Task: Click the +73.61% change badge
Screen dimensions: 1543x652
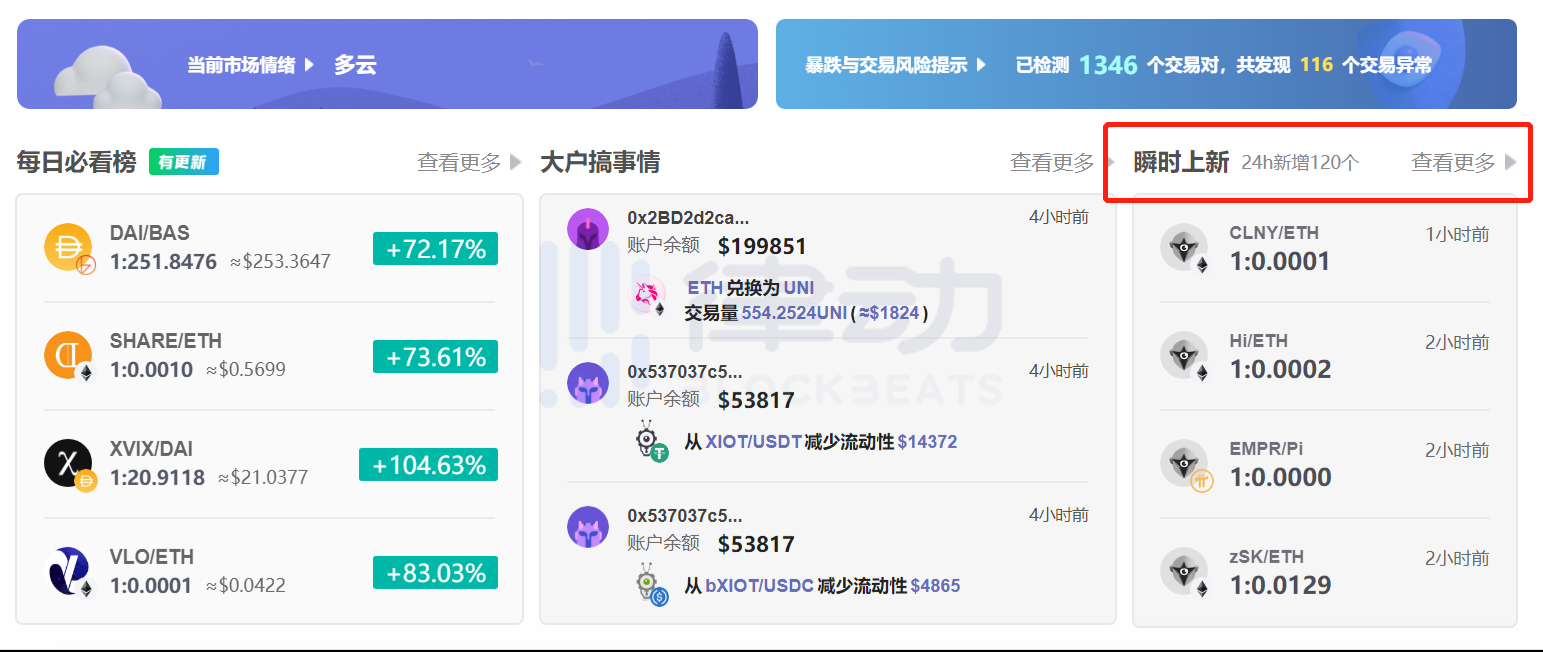Action: tap(435, 357)
